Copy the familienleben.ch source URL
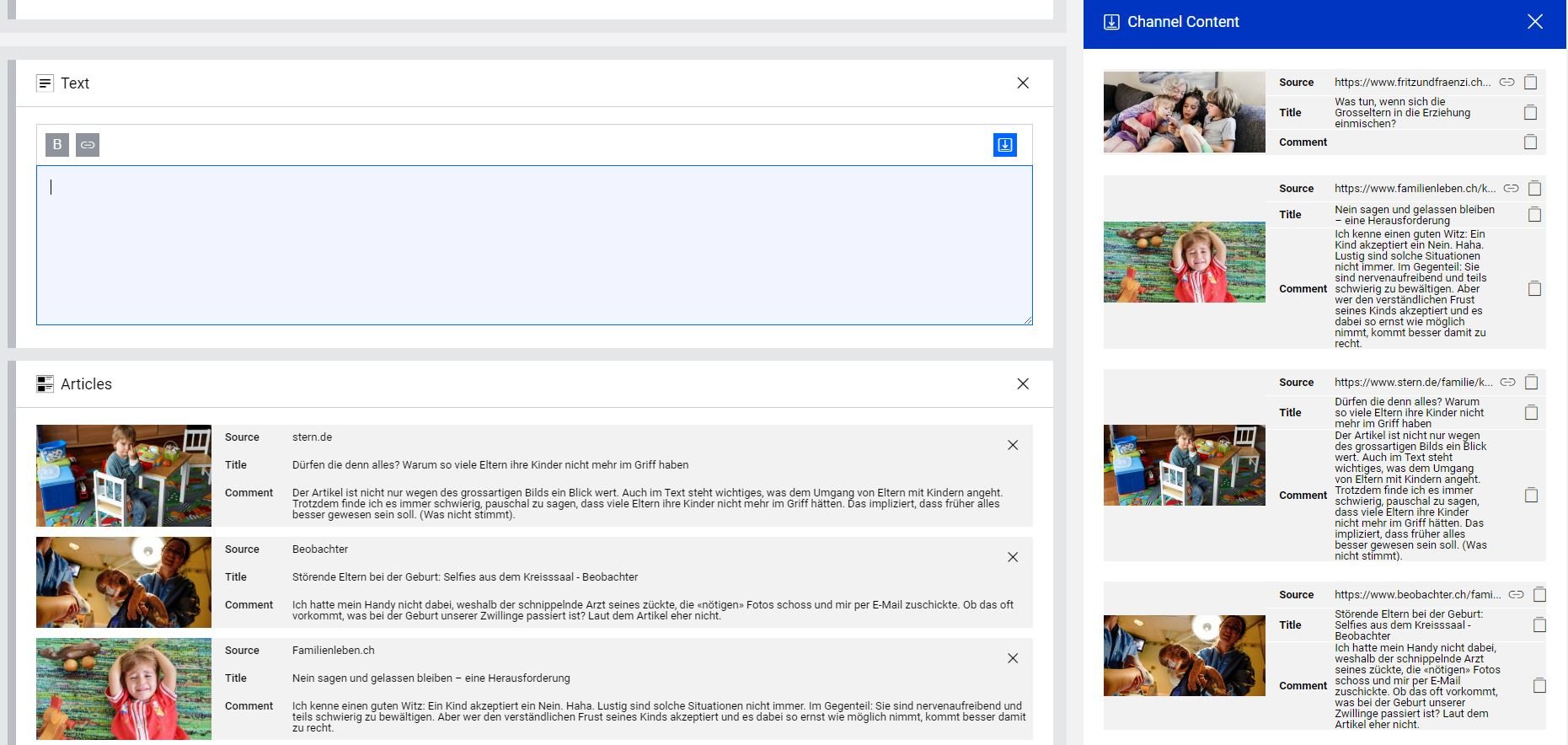This screenshot has height=745, width=1568. coord(1535,188)
